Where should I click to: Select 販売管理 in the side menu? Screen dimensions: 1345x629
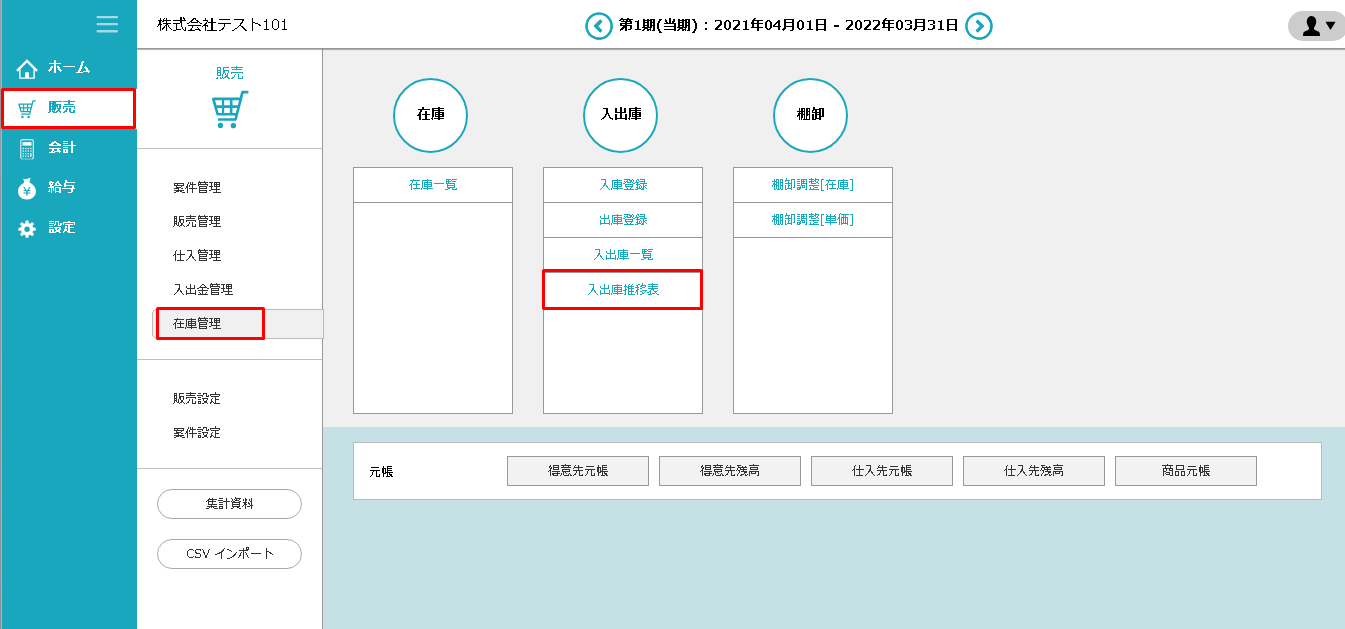[x=197, y=222]
